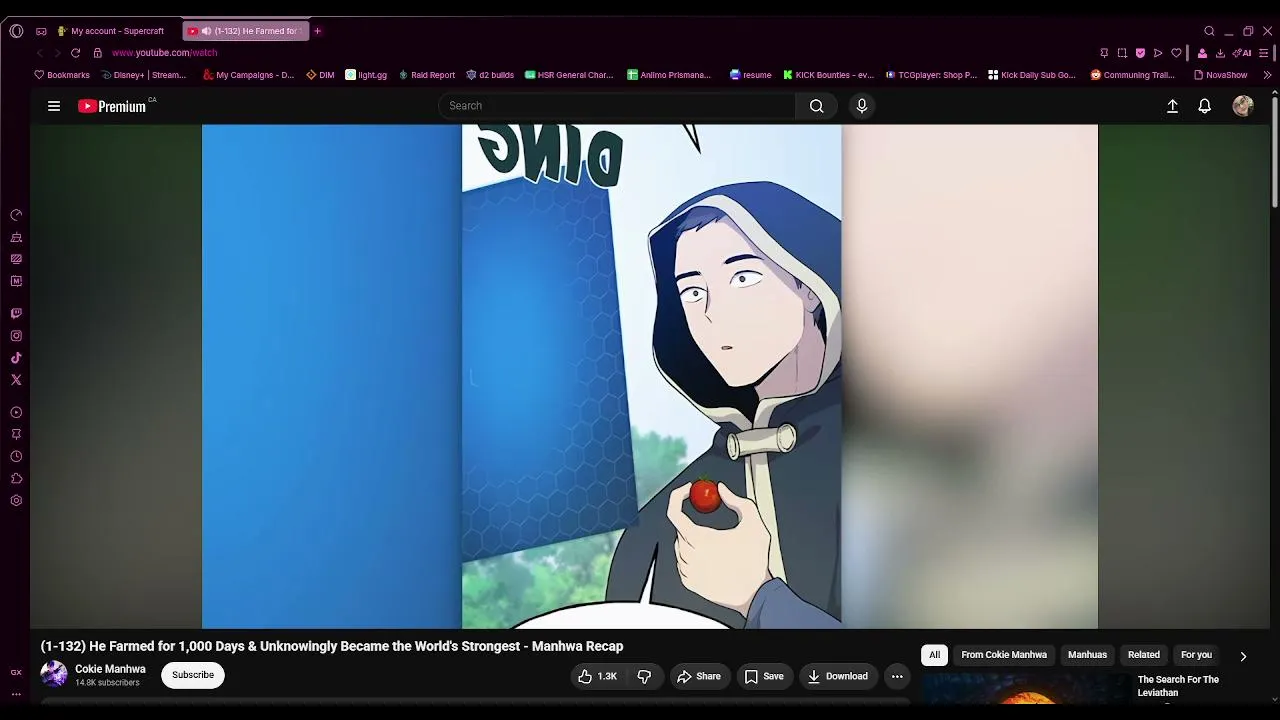The height and width of the screenshot is (720, 1280).
Task: Show next filter chips arrow
Action: (1243, 656)
